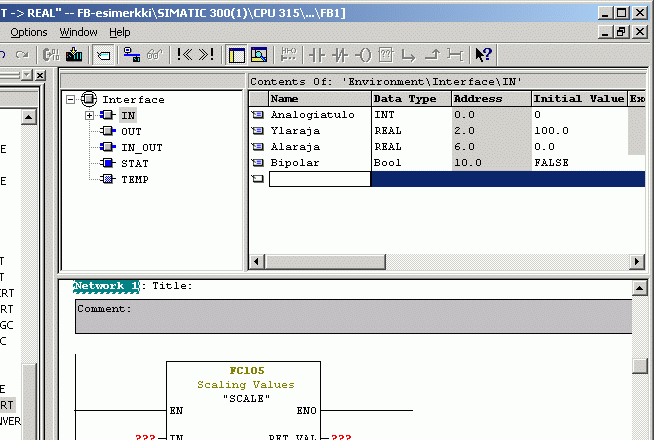
Task: Click the Name column header
Action: tap(320, 99)
